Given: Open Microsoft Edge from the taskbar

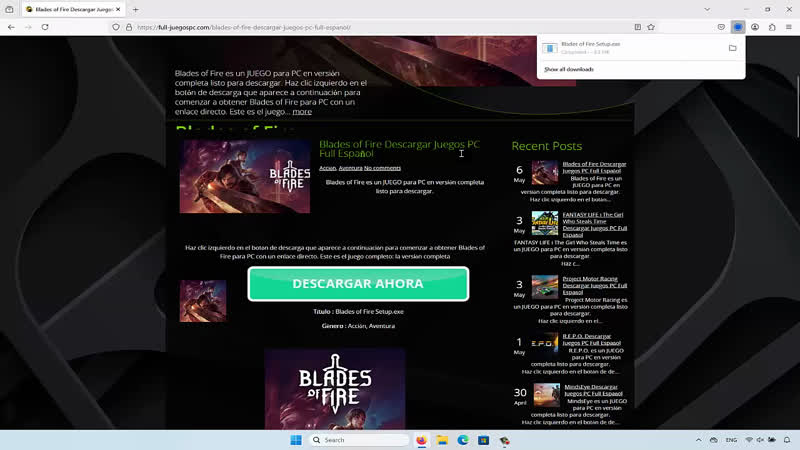Looking at the screenshot, I should 463,440.
